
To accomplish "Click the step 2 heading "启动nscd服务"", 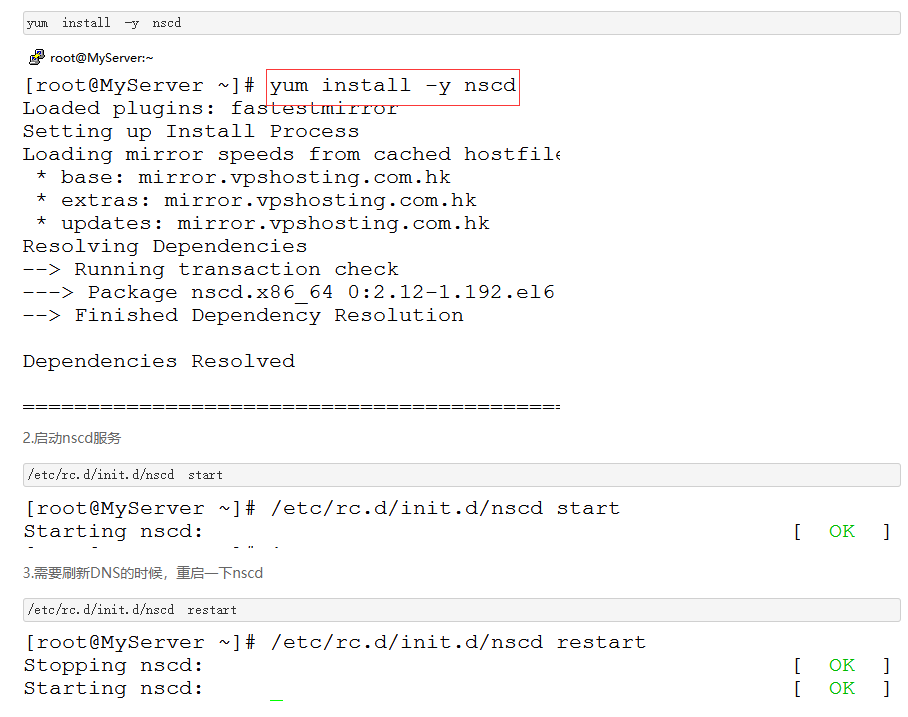I will (x=72, y=438).
